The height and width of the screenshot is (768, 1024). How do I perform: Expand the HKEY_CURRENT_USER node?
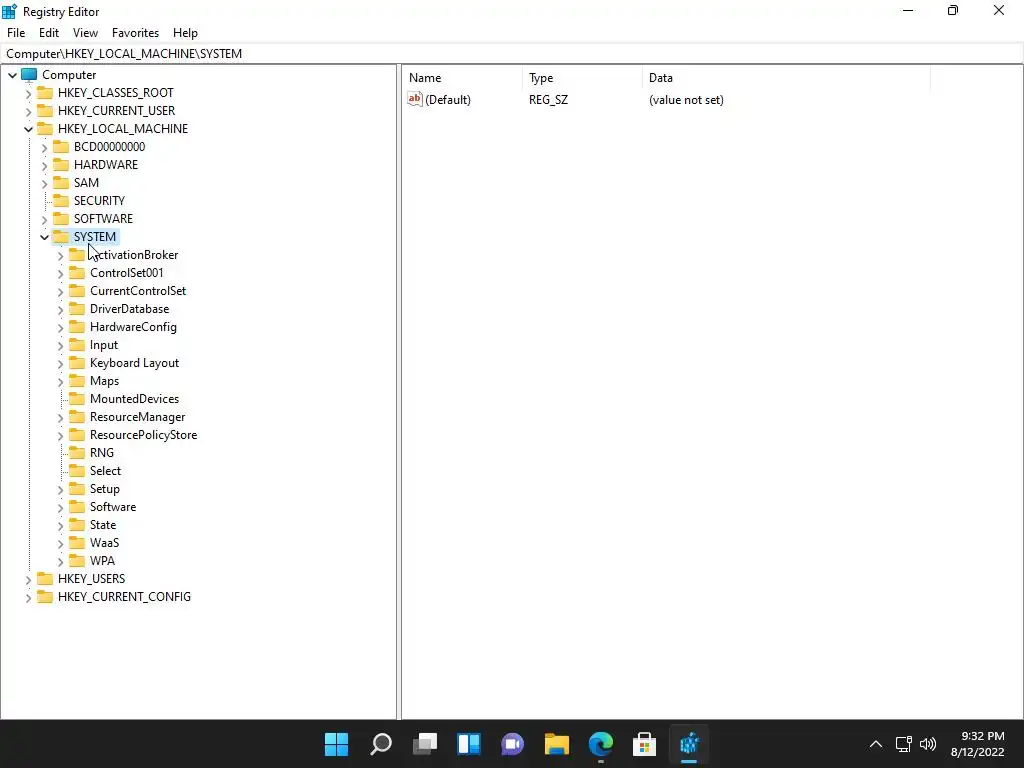coord(28,111)
